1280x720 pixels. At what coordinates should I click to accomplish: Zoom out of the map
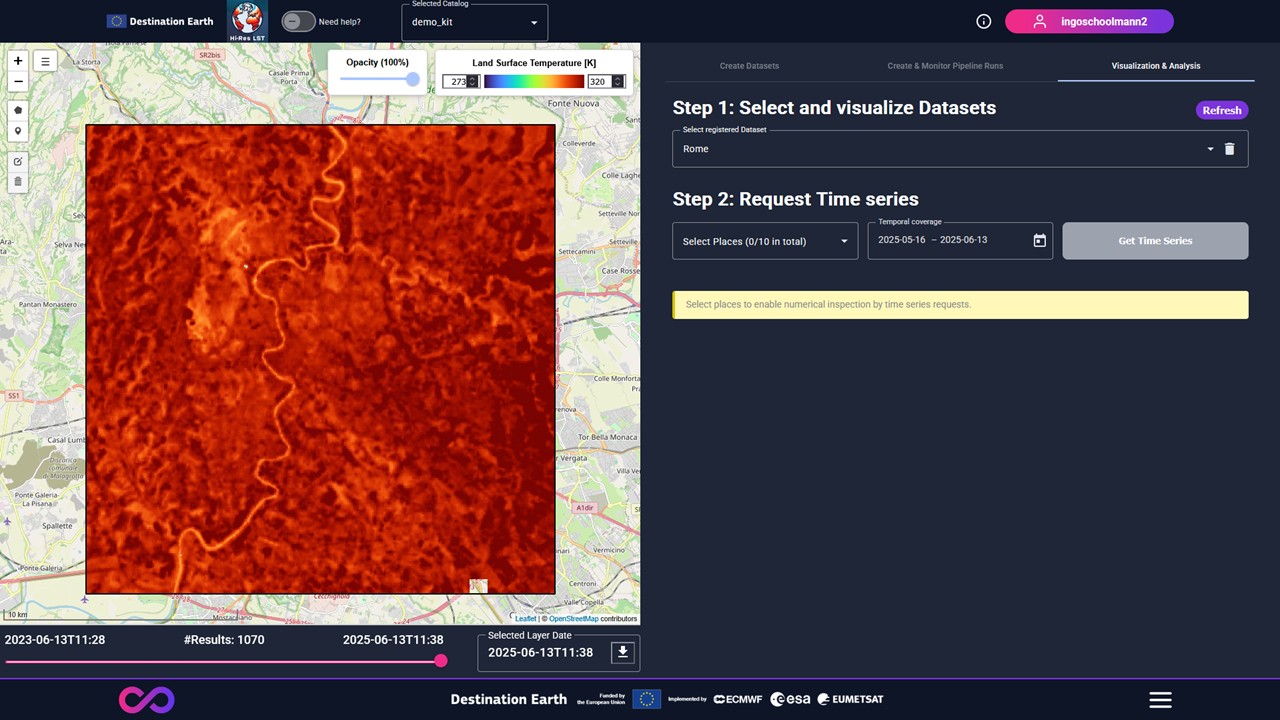click(x=18, y=81)
